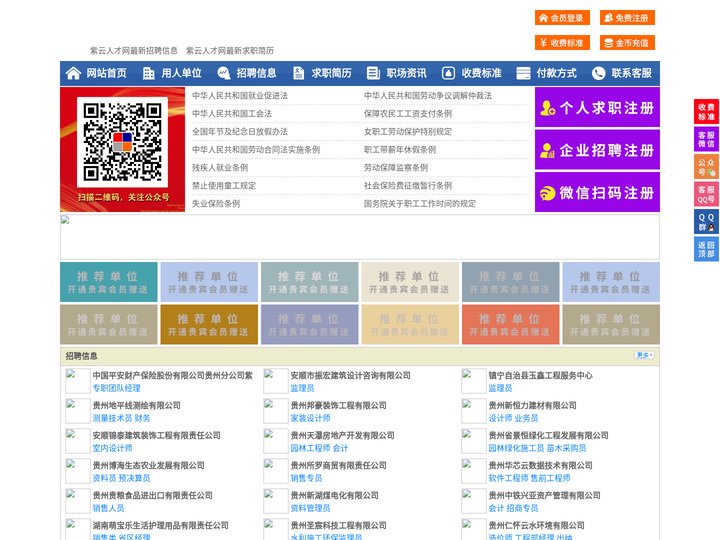Open the pink 客服QQ号 side widget

point(706,194)
